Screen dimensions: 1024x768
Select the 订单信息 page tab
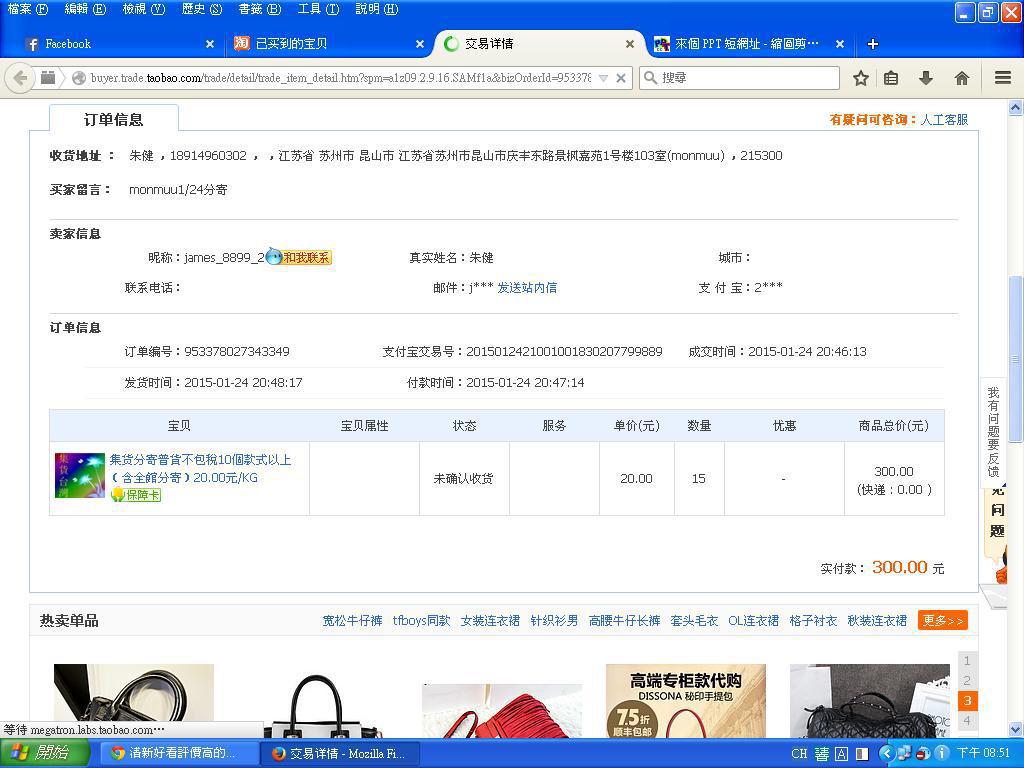114,119
